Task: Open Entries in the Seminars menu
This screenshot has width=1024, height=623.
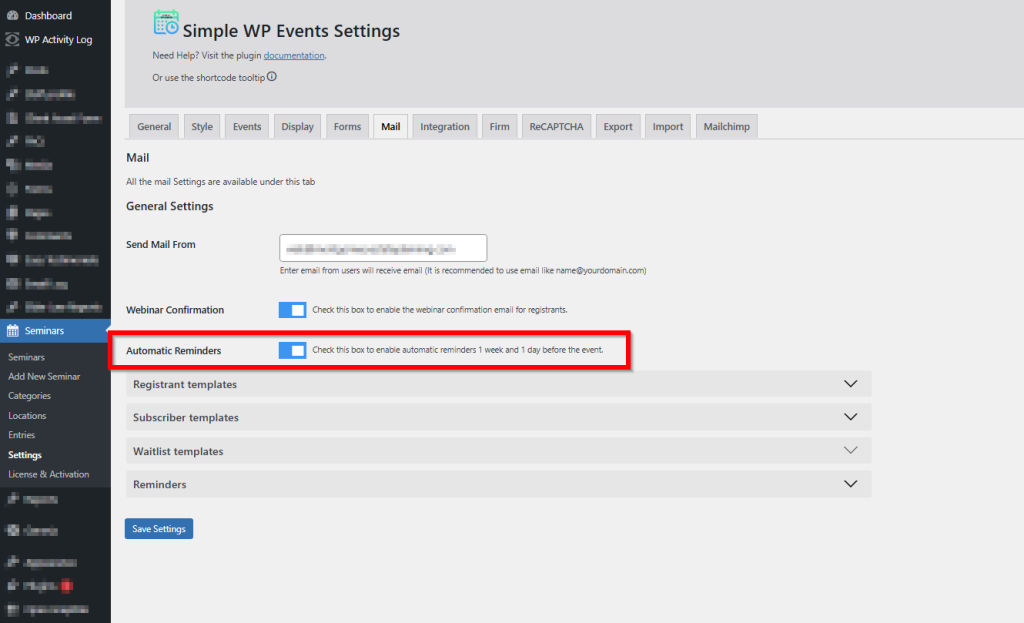Action: 22,435
